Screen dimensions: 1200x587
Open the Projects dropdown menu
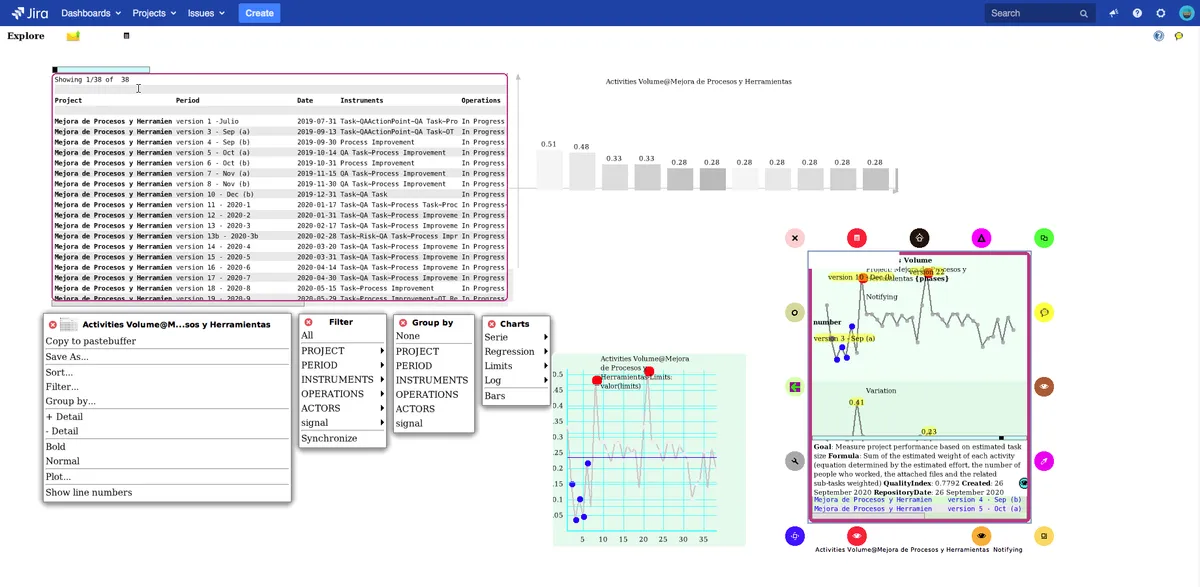pos(155,13)
